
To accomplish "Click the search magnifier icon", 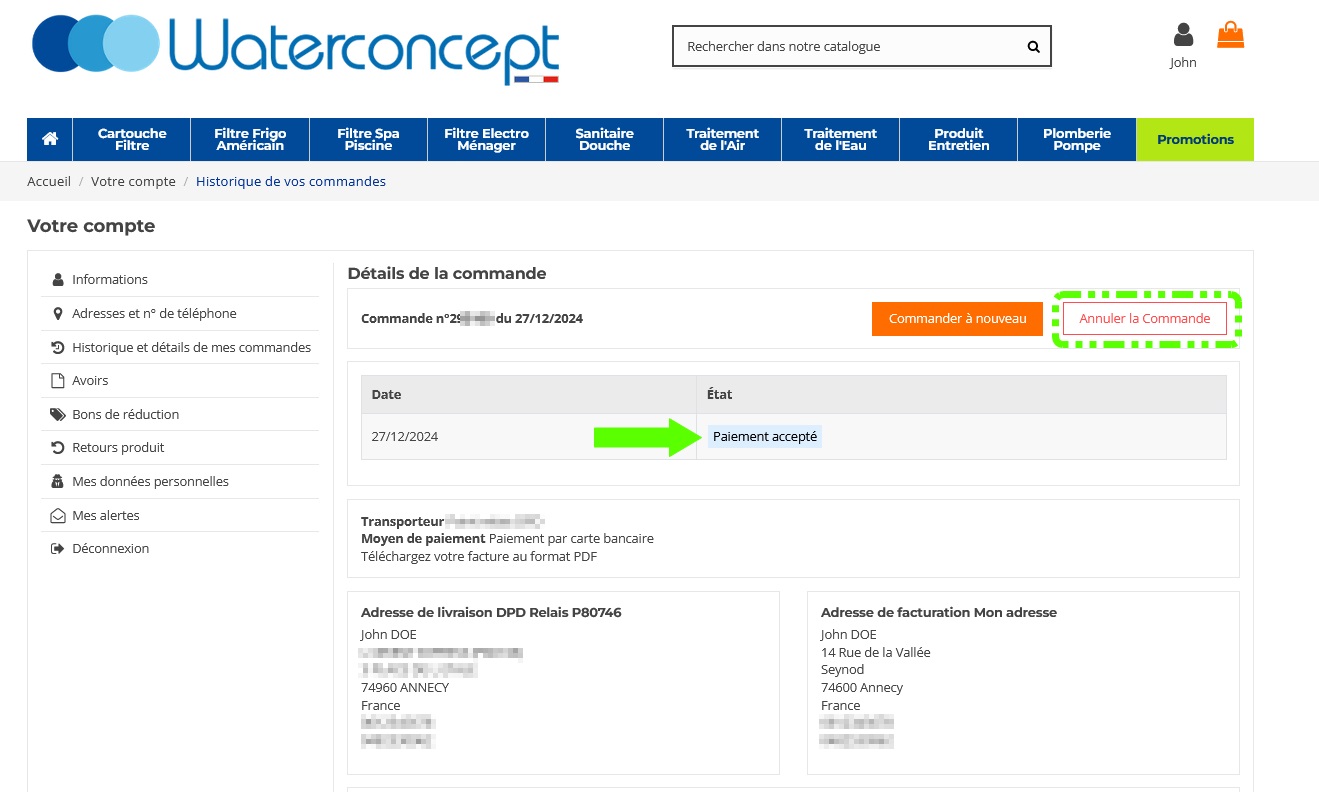I will (1033, 46).
